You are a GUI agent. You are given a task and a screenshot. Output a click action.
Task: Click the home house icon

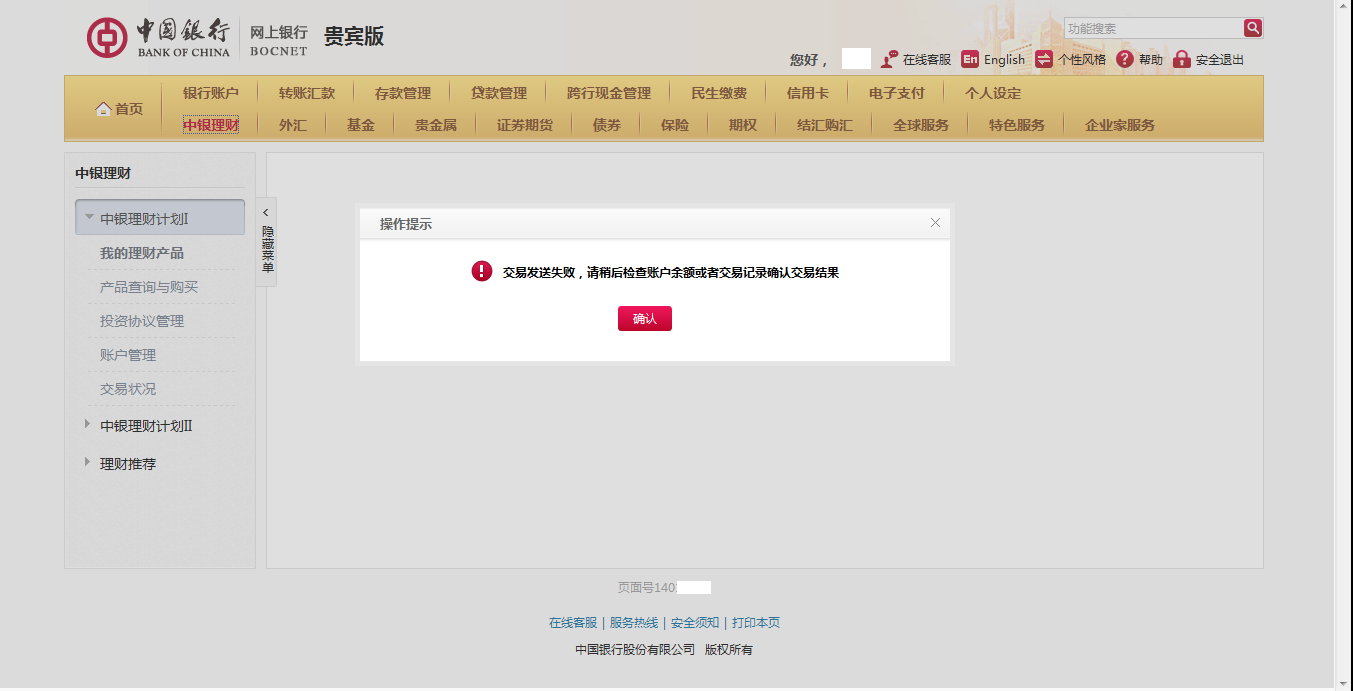[103, 109]
